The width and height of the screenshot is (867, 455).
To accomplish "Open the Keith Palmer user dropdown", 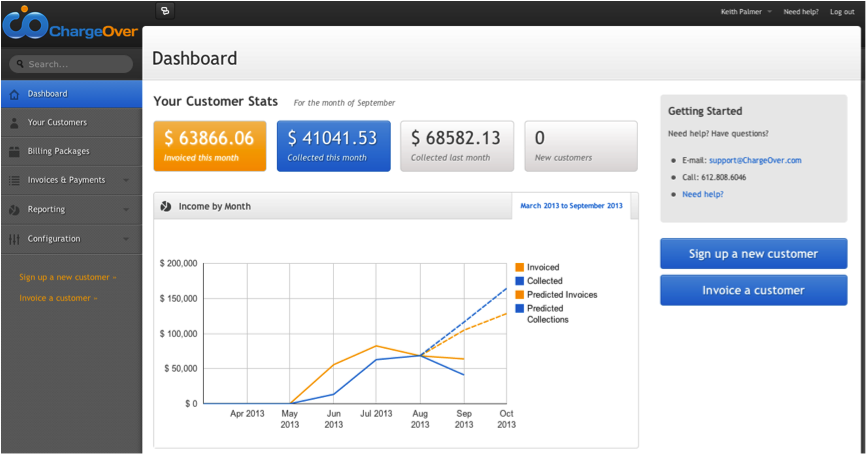I will pyautogui.click(x=745, y=12).
